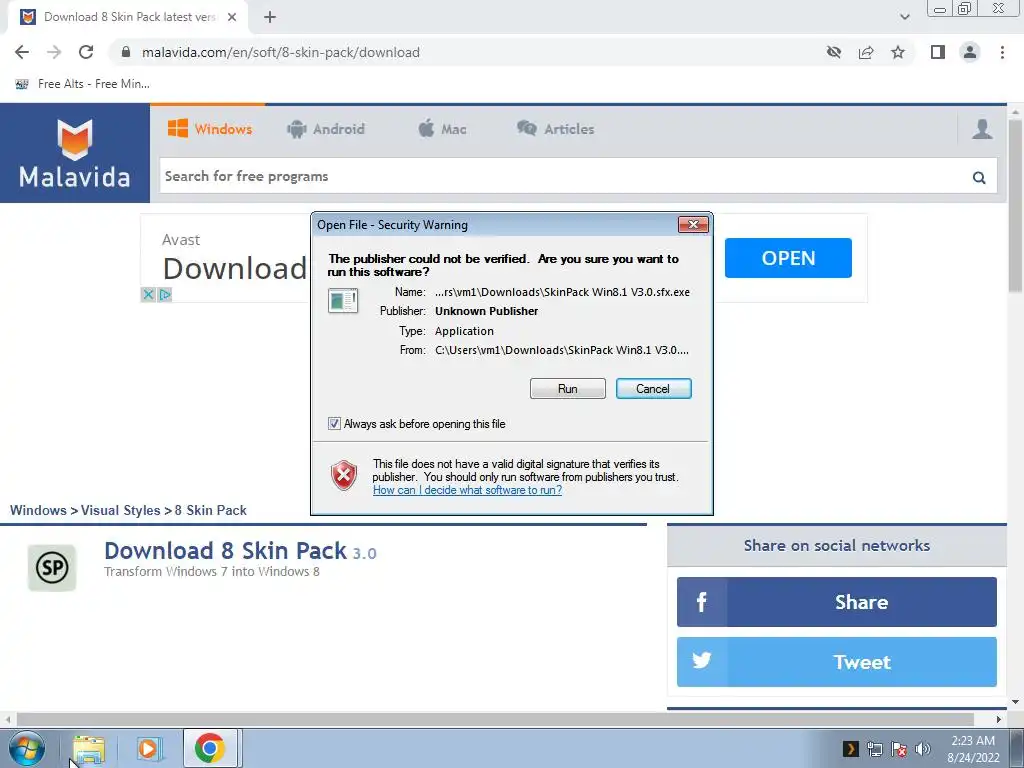The height and width of the screenshot is (768, 1024).
Task: Open the Windows breadcrumb link
Action: click(x=38, y=510)
